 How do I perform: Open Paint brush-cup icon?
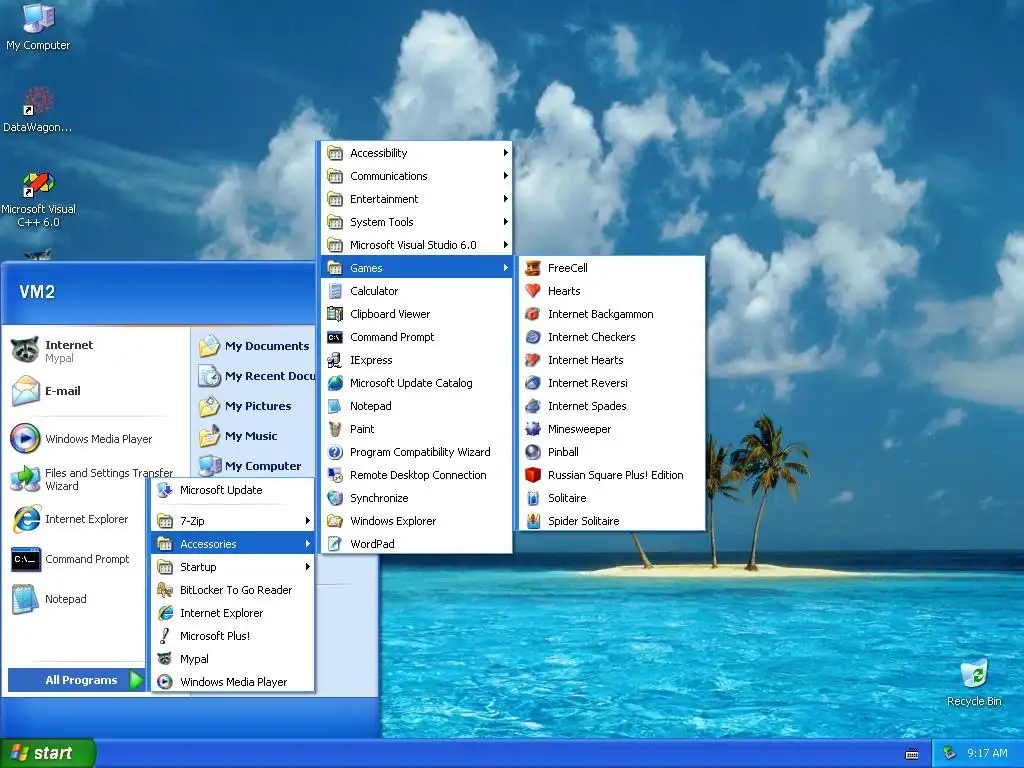click(x=335, y=429)
